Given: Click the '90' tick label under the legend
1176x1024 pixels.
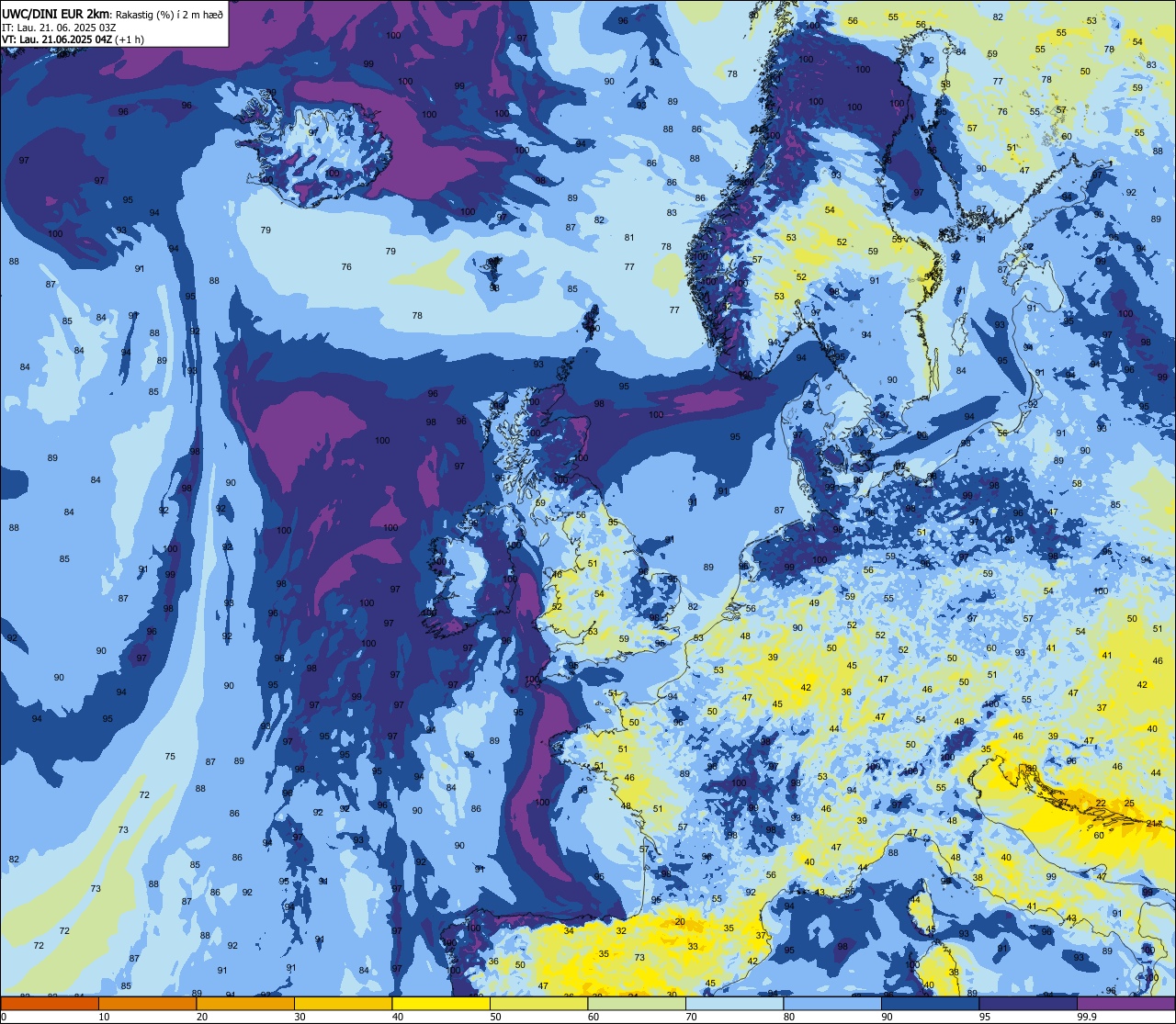Looking at the screenshot, I should [887, 1017].
